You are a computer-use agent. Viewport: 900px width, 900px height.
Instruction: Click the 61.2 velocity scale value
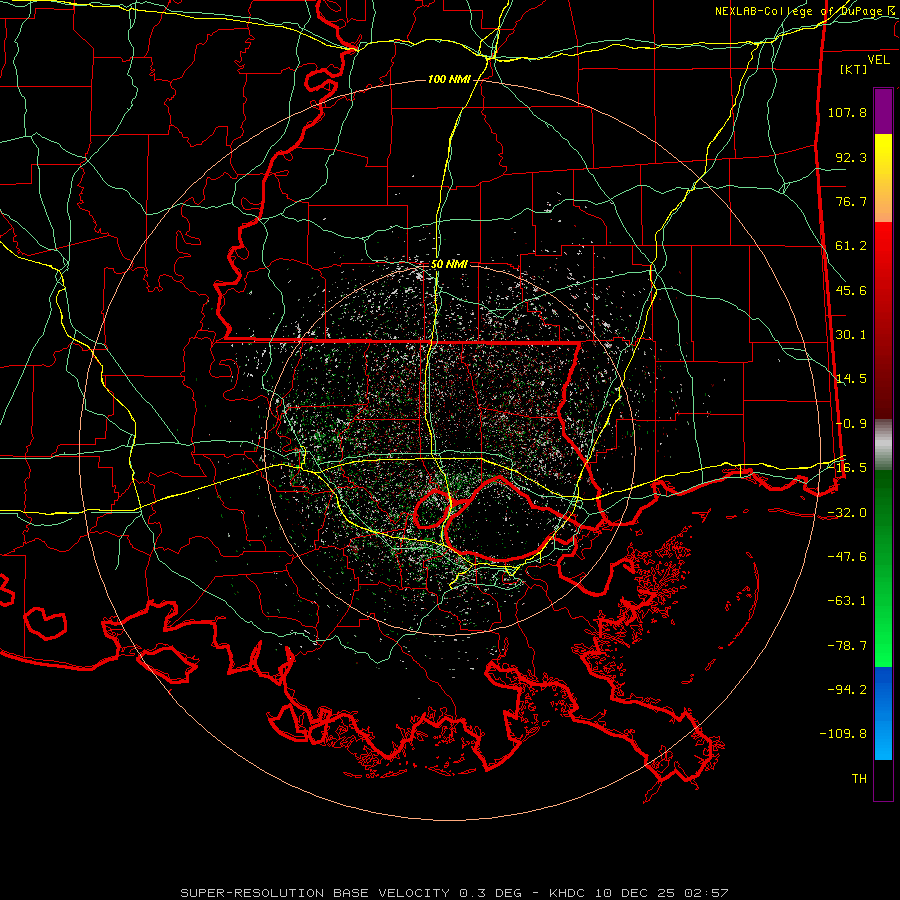(x=851, y=246)
